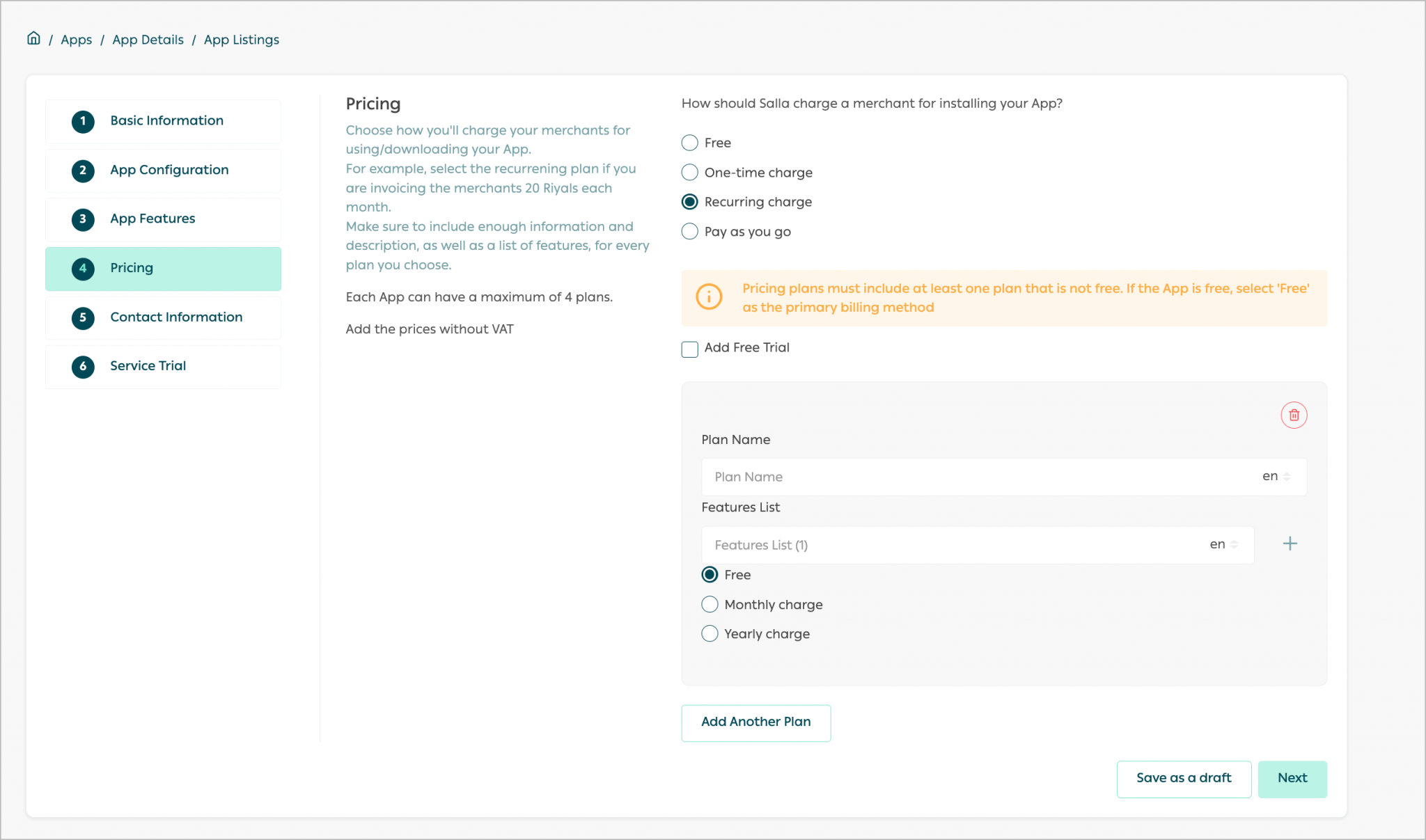Click the step 1 circle beside Basic Information

(x=83, y=121)
